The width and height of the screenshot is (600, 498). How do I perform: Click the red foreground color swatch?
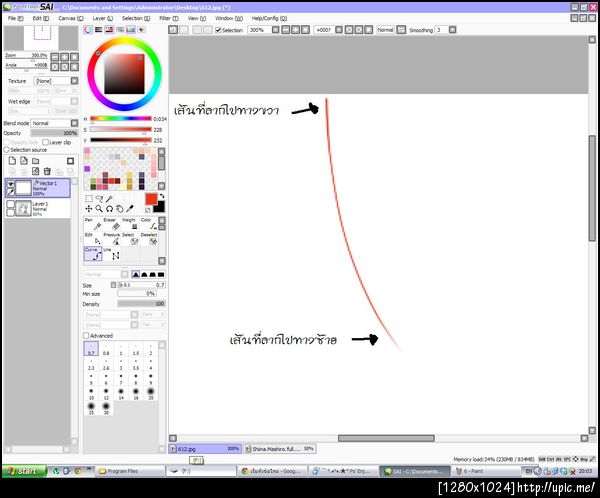(151, 199)
